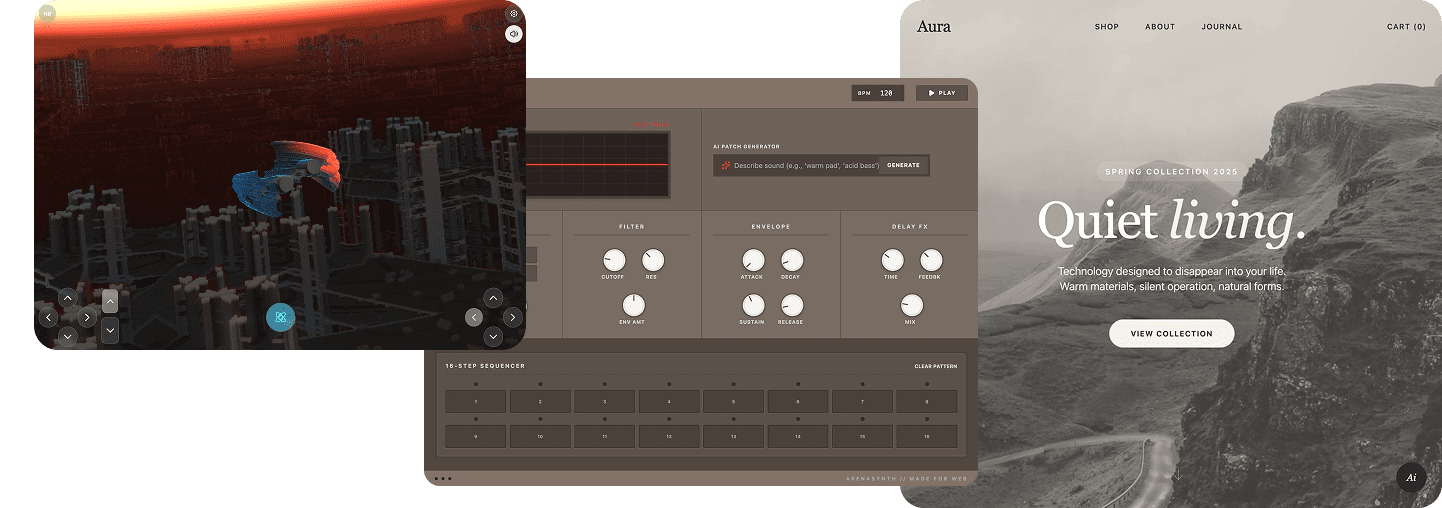Go to the Journal page
The image size is (1442, 508).
tap(1221, 27)
